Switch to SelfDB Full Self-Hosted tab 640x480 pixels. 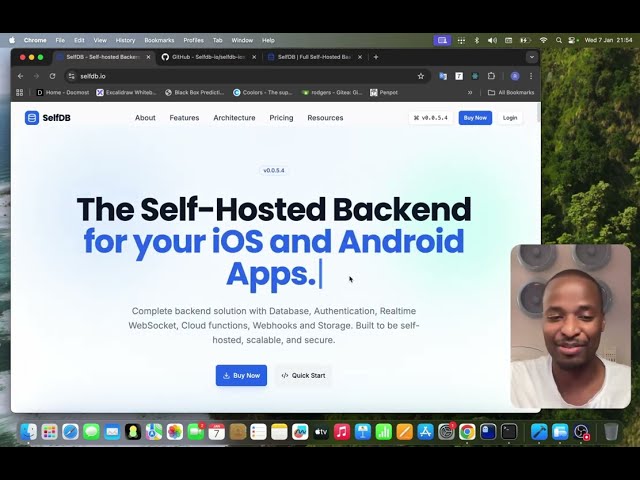coord(314,57)
